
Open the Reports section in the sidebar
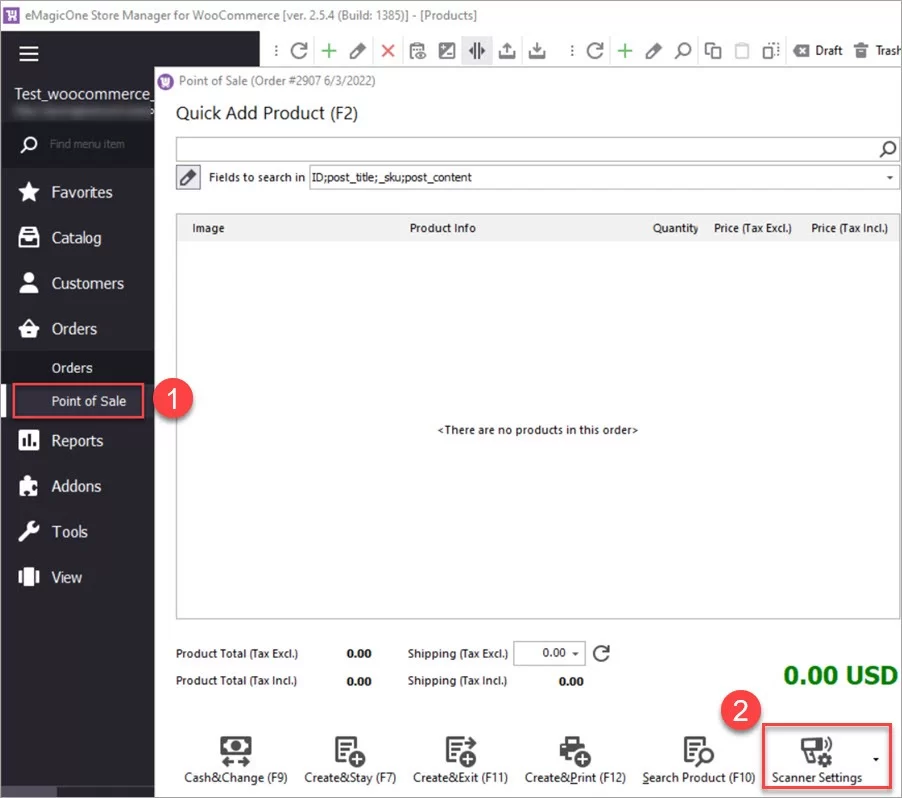pyautogui.click(x=76, y=440)
